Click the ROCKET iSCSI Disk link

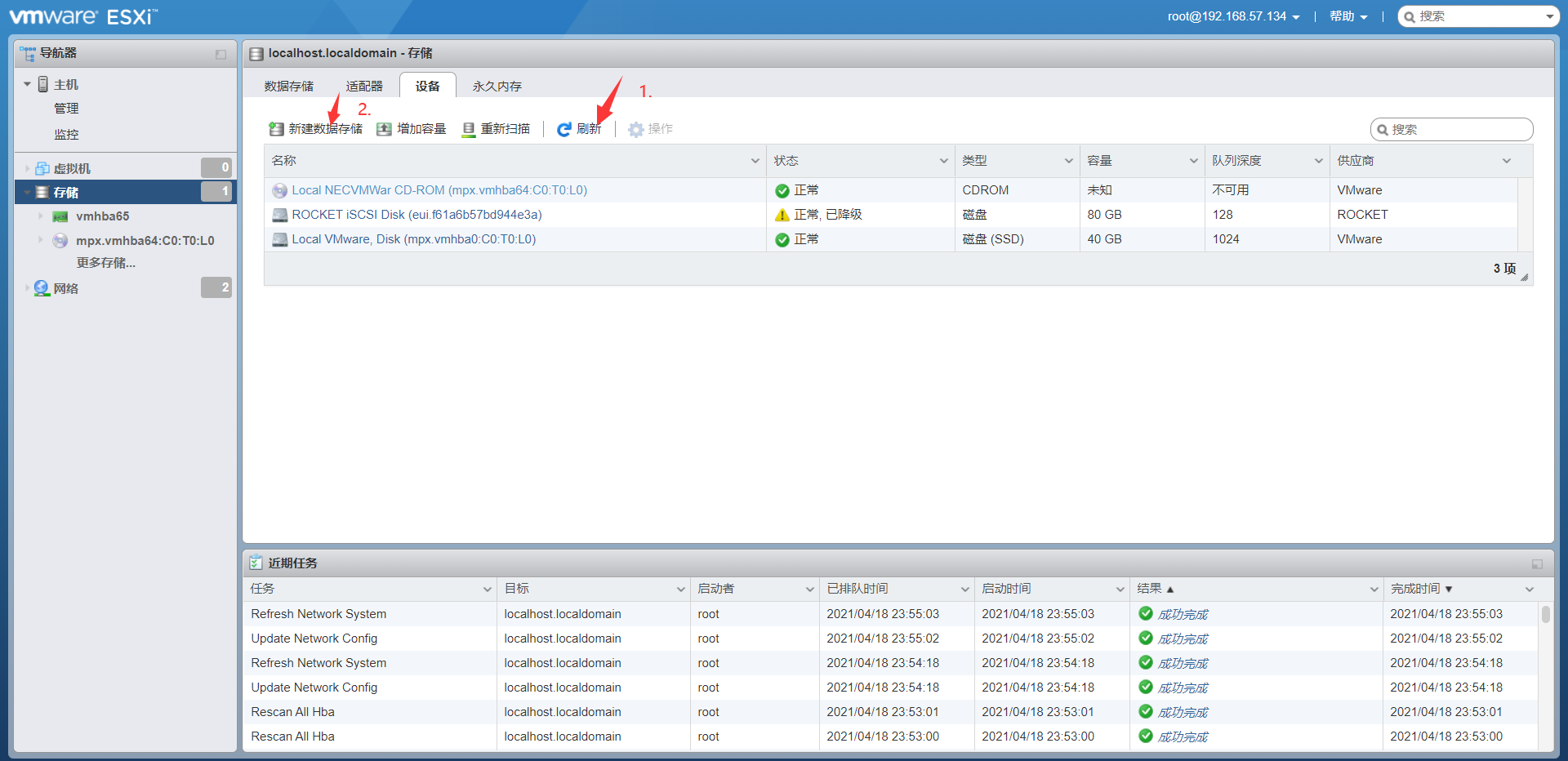coord(416,214)
